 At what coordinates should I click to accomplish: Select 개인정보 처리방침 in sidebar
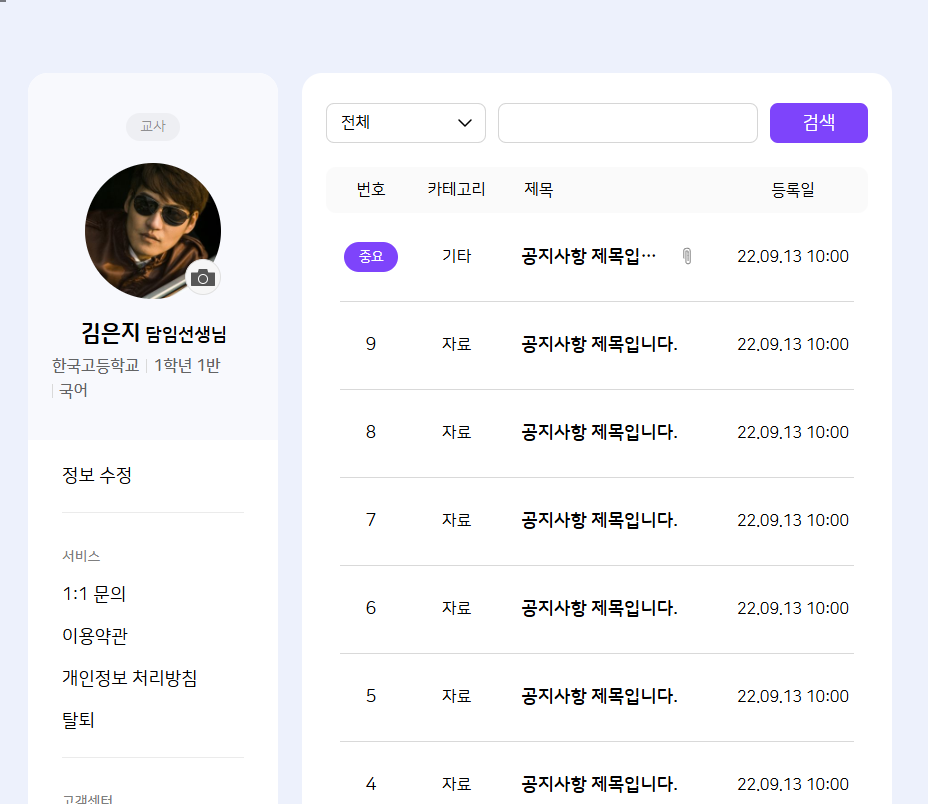point(129,678)
